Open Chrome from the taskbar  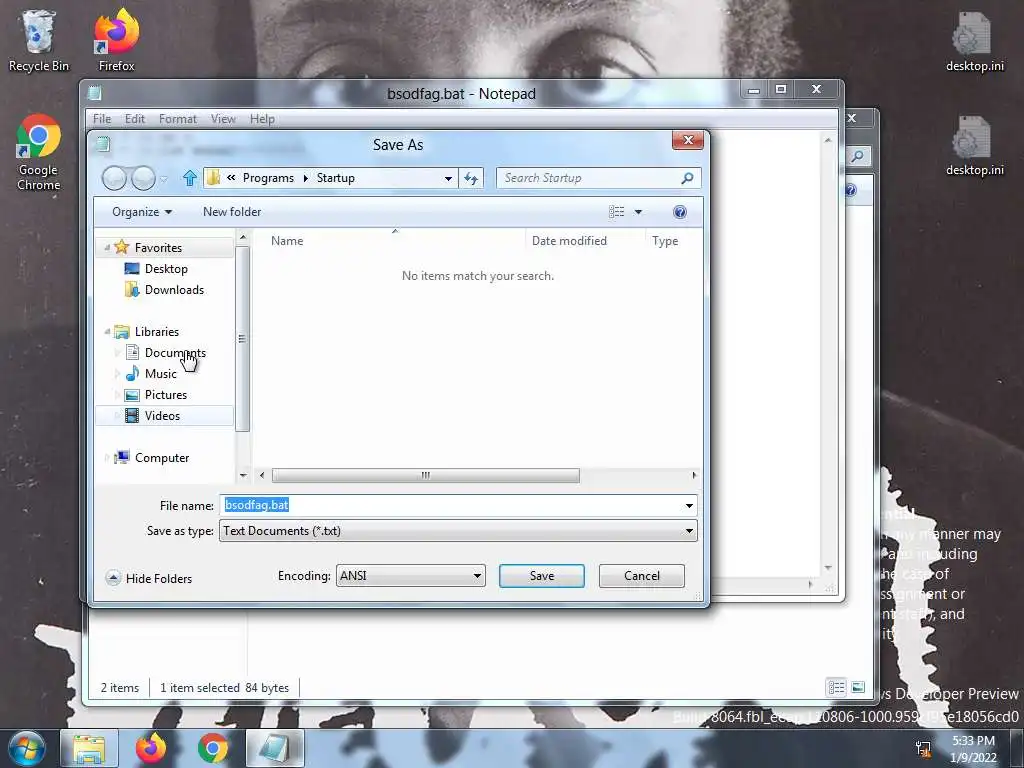pyautogui.click(x=213, y=748)
